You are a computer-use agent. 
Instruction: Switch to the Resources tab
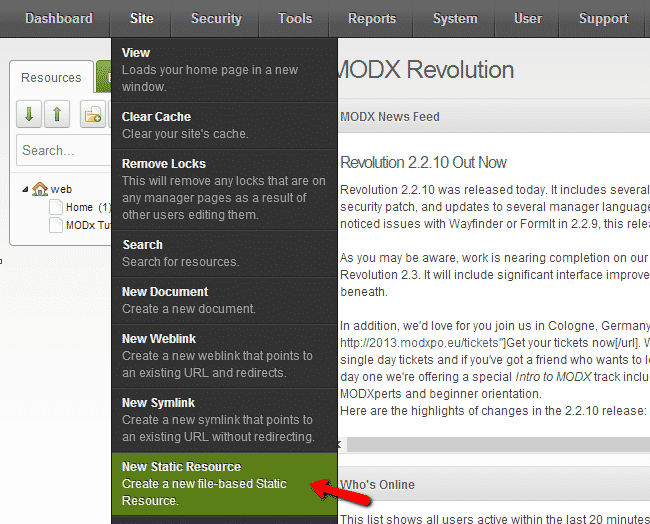(51, 78)
